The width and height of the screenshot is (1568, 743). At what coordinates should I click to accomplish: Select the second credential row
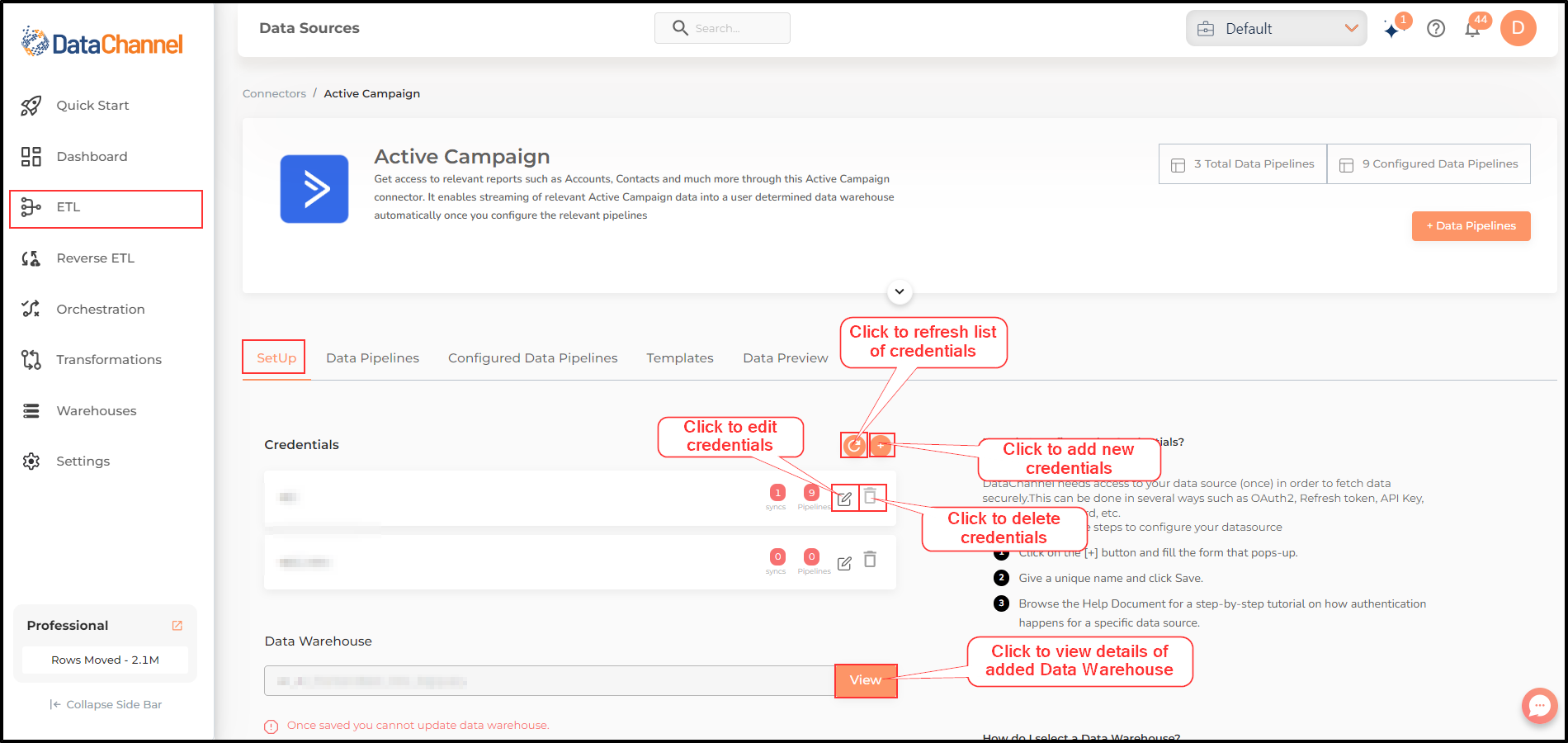580,562
